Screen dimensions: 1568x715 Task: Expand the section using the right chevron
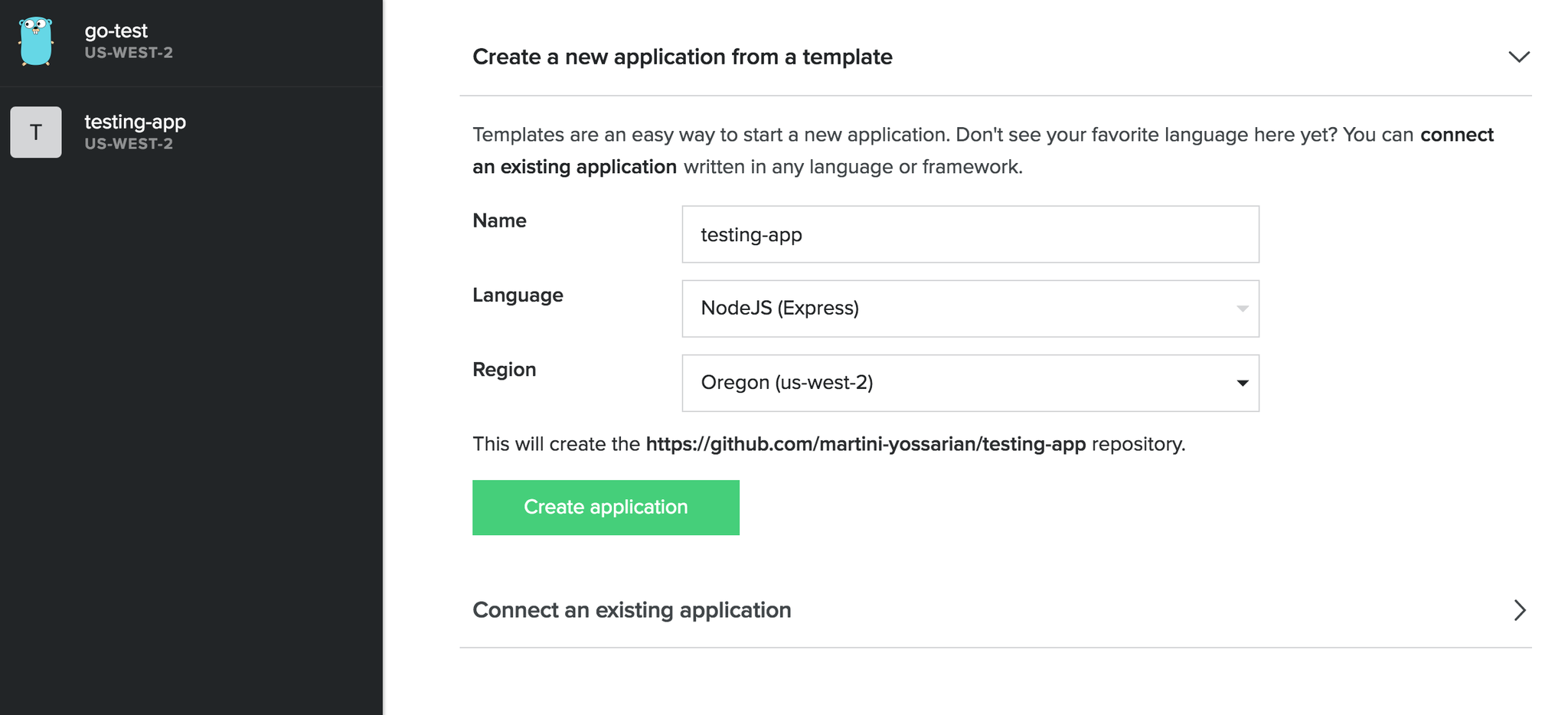point(1520,610)
